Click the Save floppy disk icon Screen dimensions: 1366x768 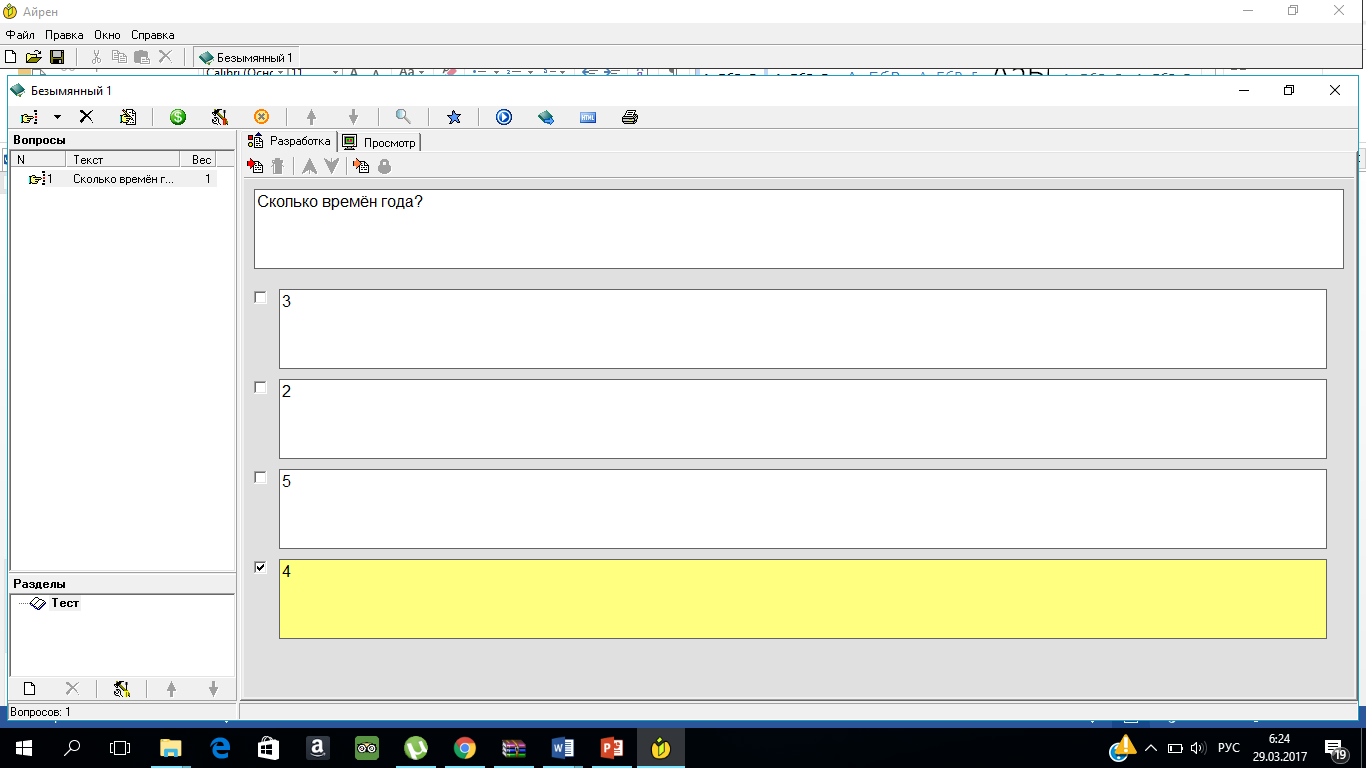(x=57, y=57)
